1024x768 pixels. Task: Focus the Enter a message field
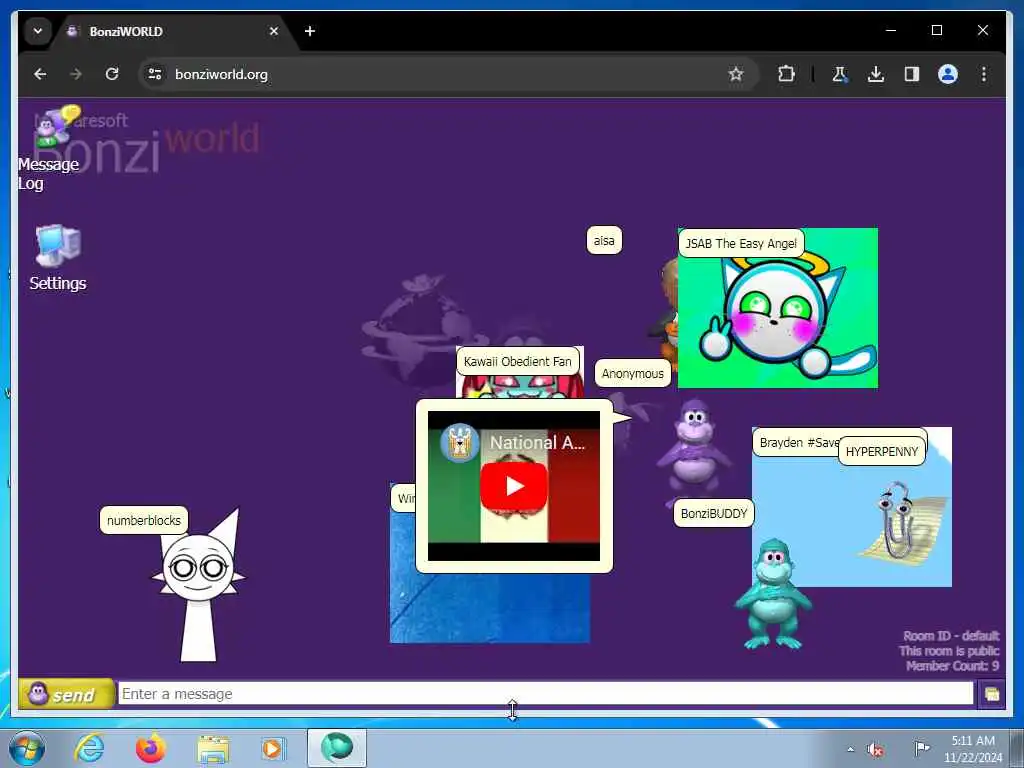[545, 694]
